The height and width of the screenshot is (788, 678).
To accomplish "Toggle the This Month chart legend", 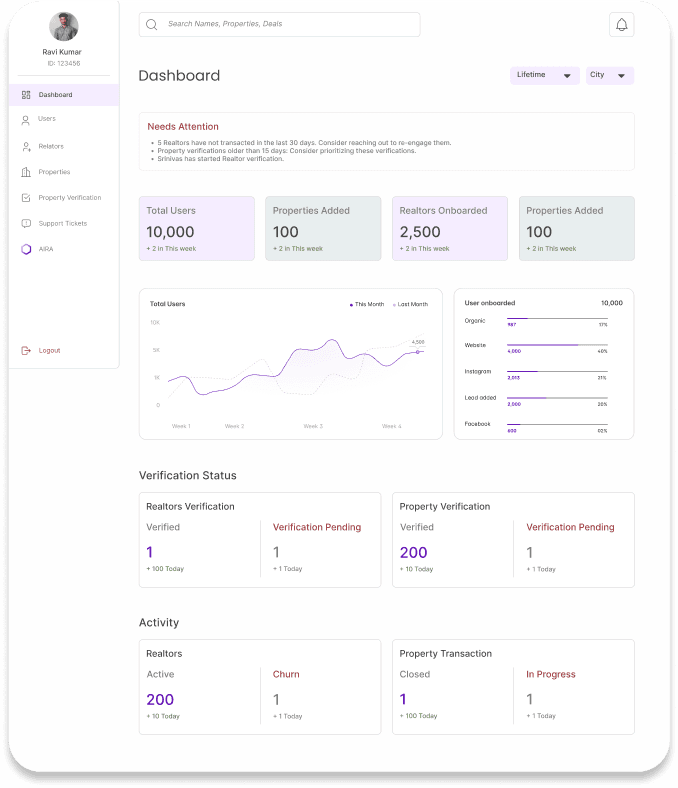I will pyautogui.click(x=367, y=304).
